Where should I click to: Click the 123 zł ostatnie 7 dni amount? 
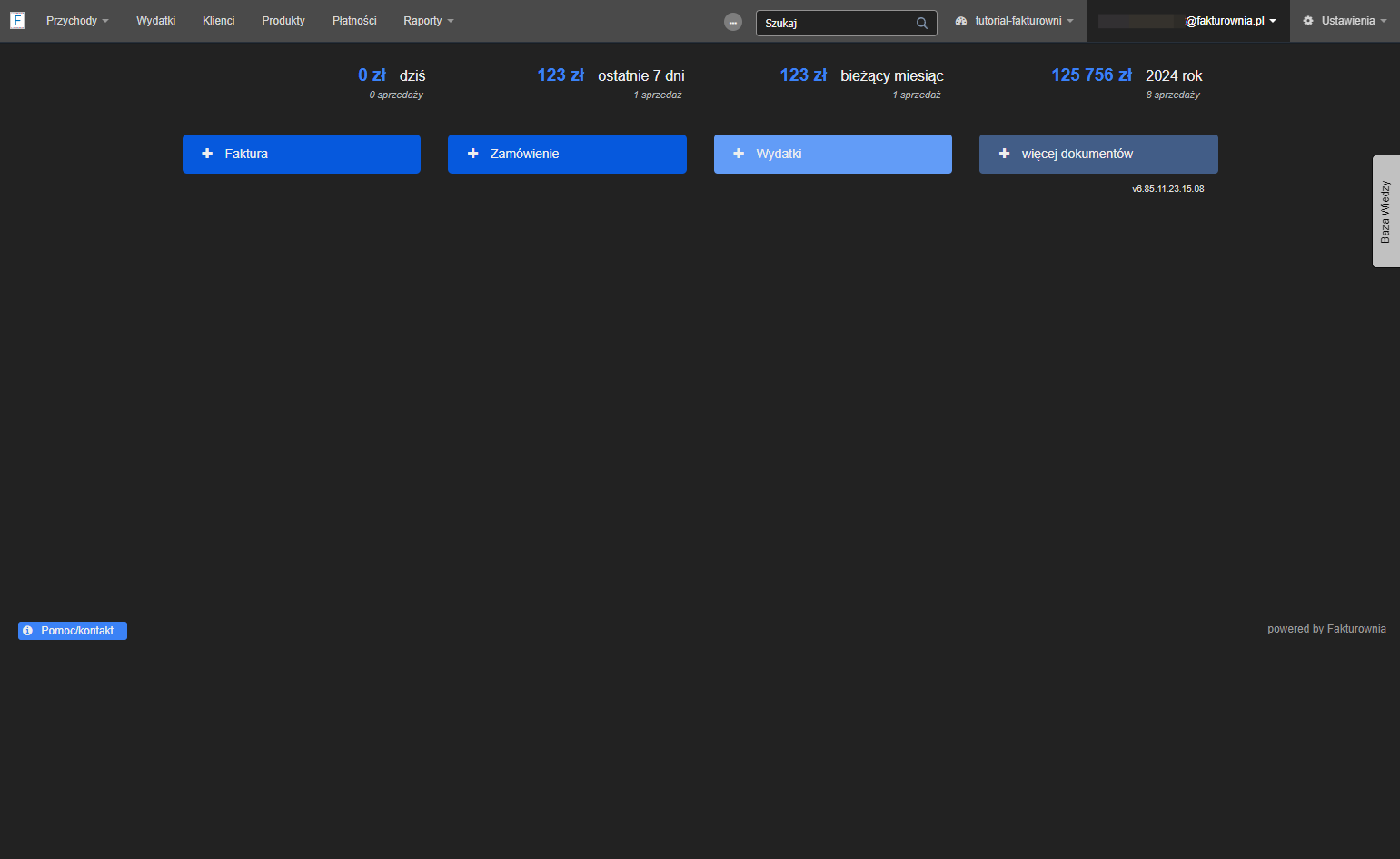pyautogui.click(x=561, y=75)
